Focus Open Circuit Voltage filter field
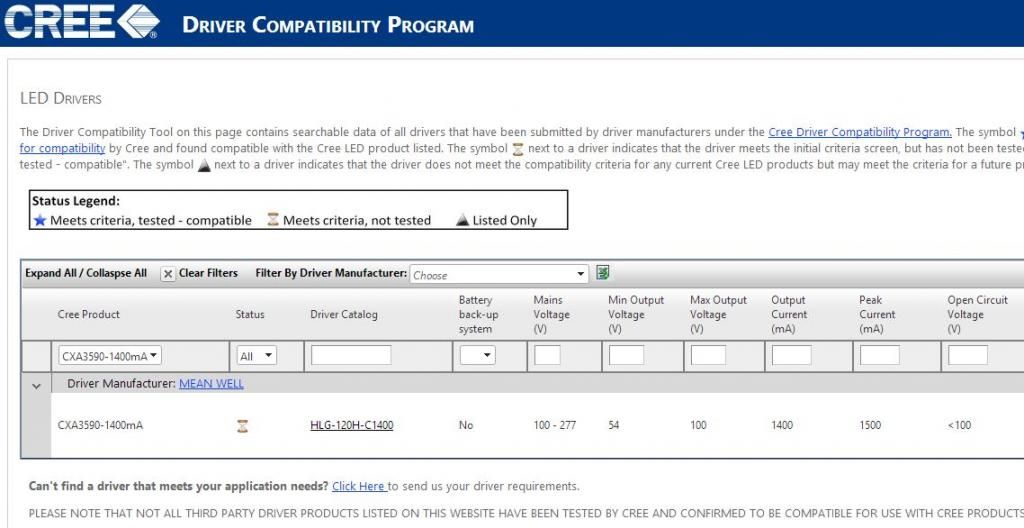 [x=968, y=355]
